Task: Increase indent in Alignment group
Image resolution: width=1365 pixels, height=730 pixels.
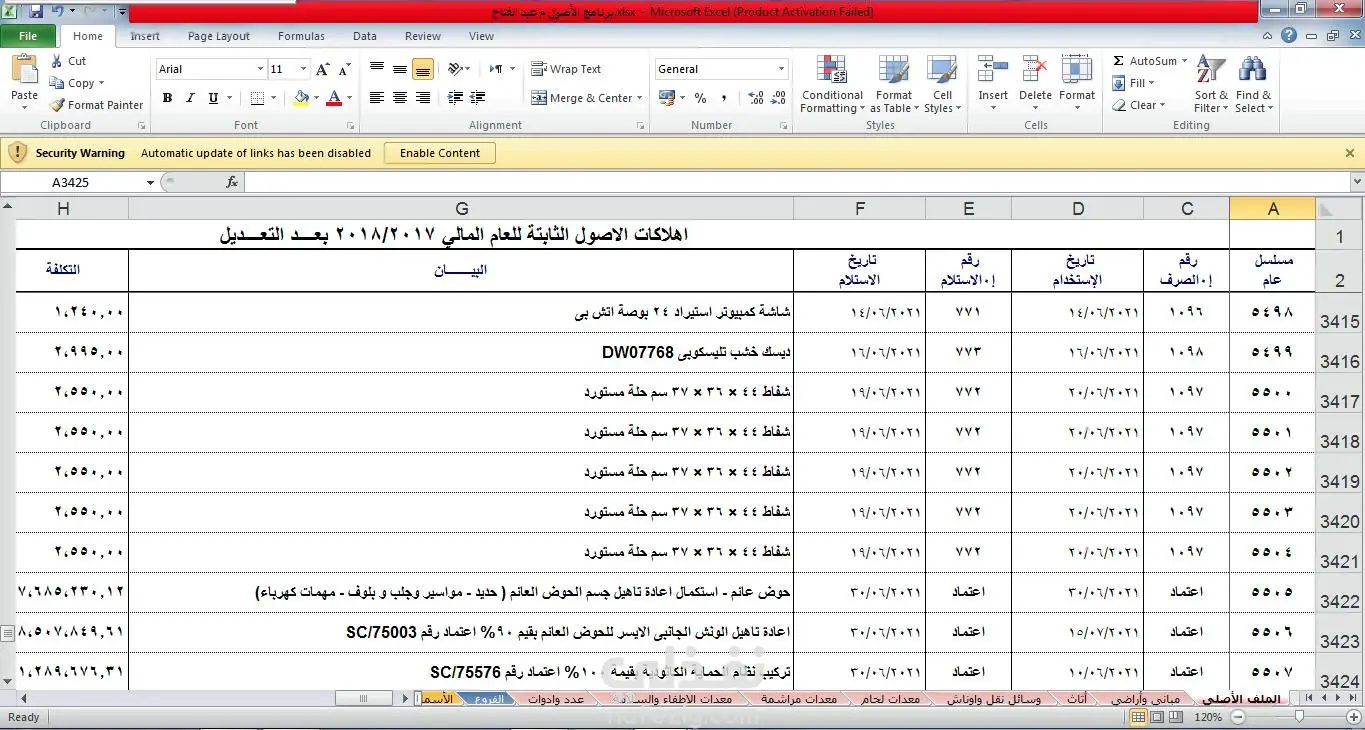Action: (480, 98)
